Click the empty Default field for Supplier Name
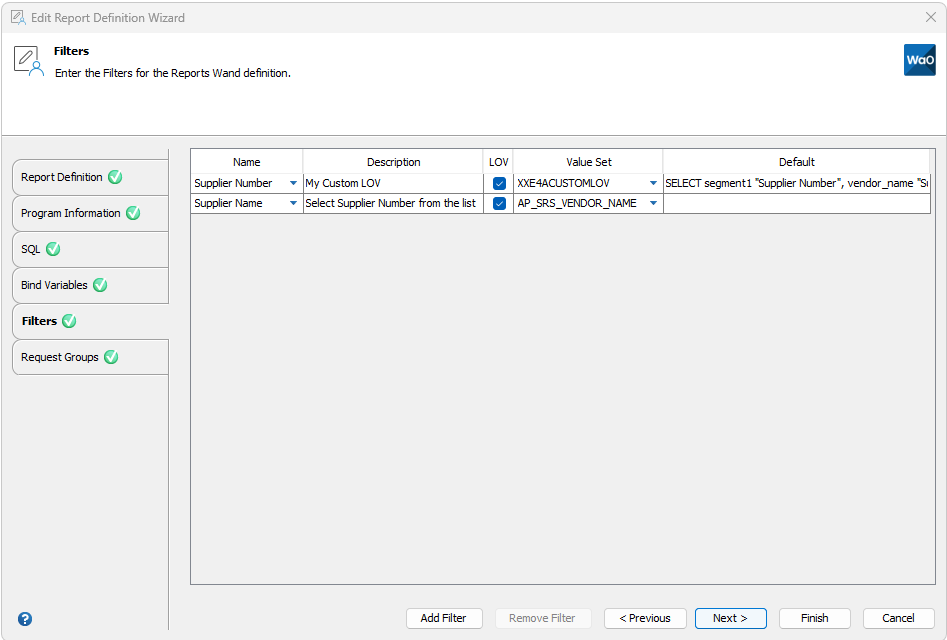The height and width of the screenshot is (640, 947). pos(796,204)
